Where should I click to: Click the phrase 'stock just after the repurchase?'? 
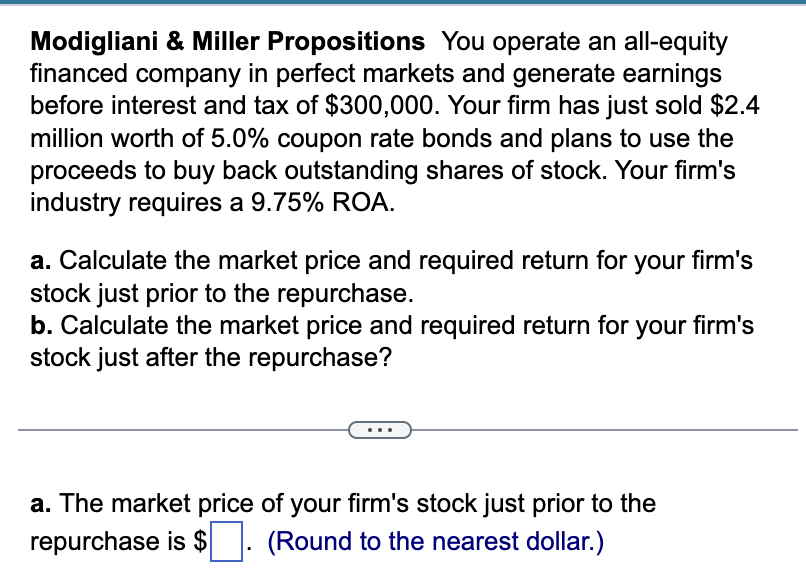[211, 357]
